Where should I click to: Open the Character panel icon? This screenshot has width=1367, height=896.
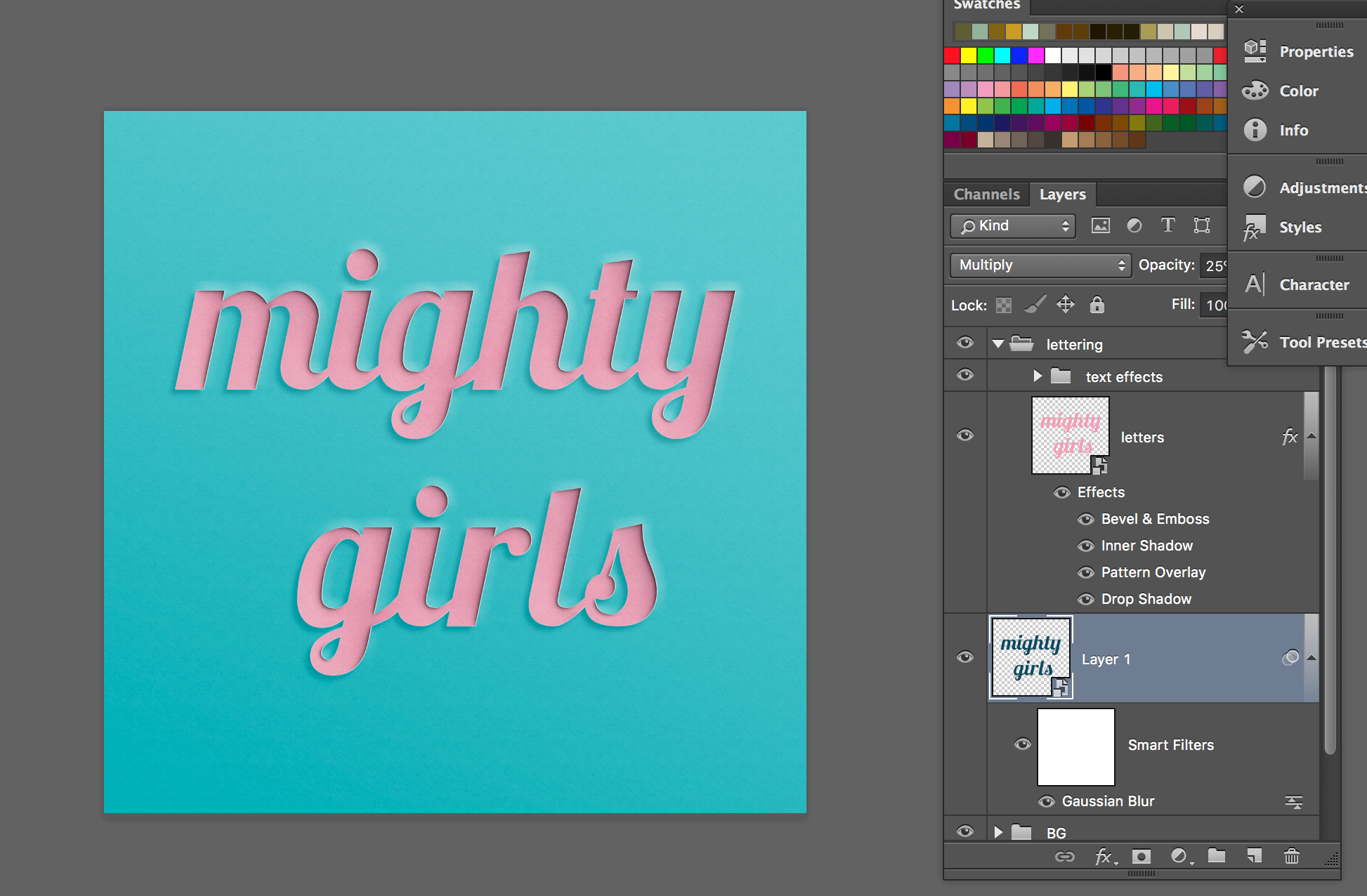(x=1255, y=284)
